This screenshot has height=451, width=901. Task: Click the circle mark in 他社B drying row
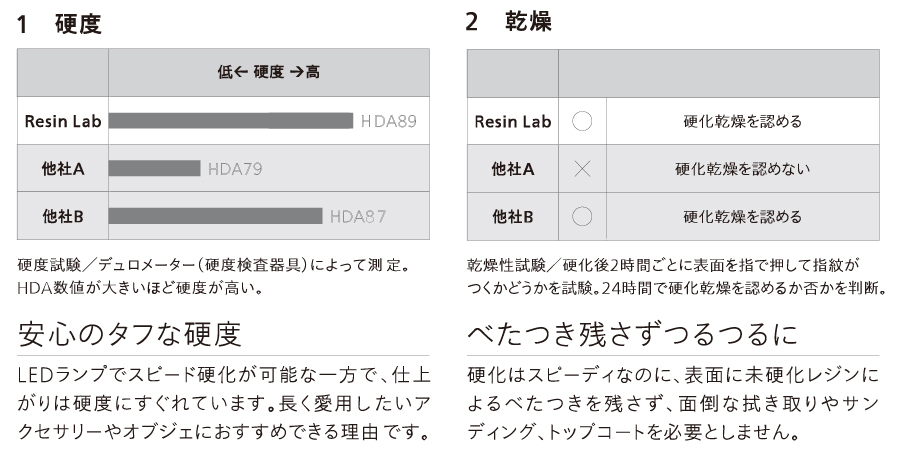click(x=582, y=217)
